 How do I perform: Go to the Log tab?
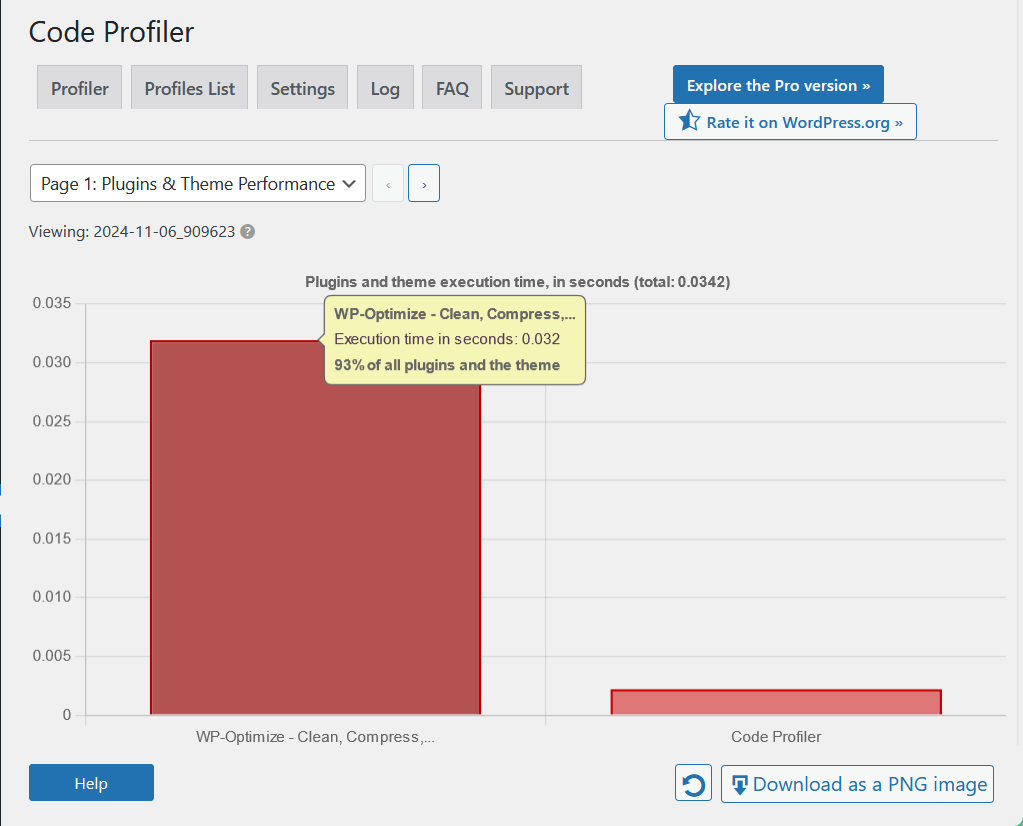point(385,87)
